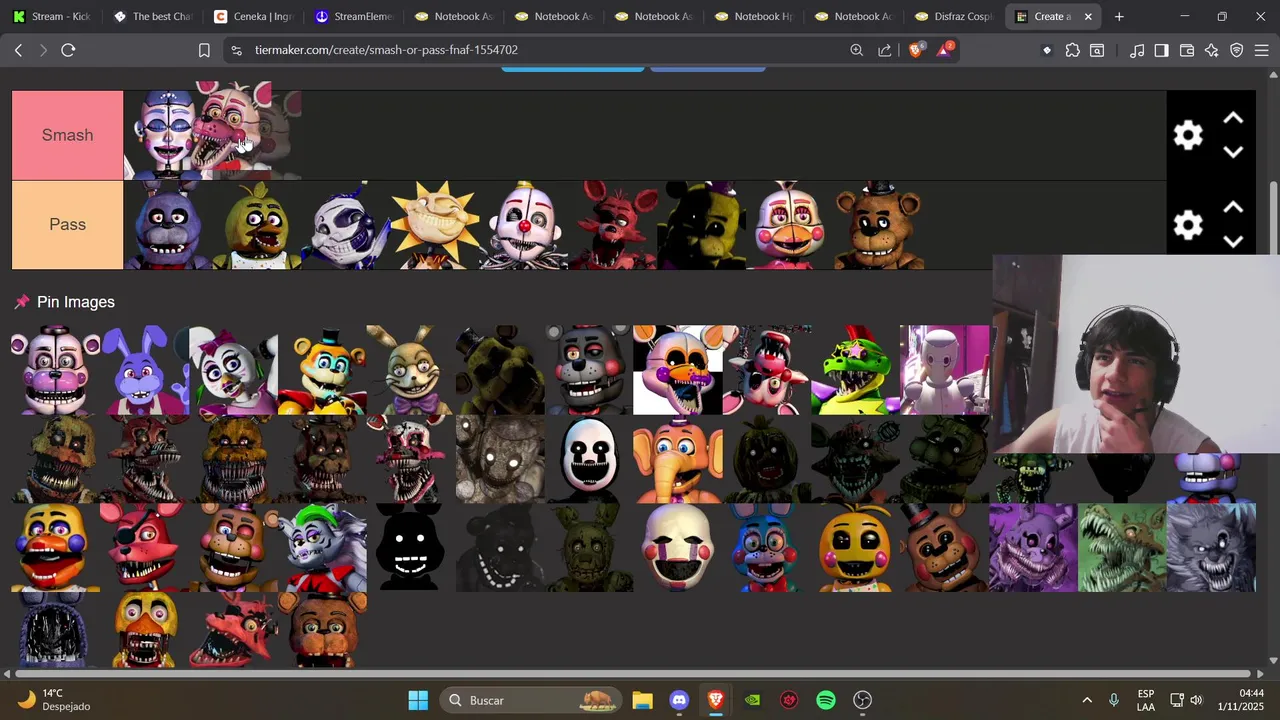Pick orange Glamrock Freddy image

point(322,370)
